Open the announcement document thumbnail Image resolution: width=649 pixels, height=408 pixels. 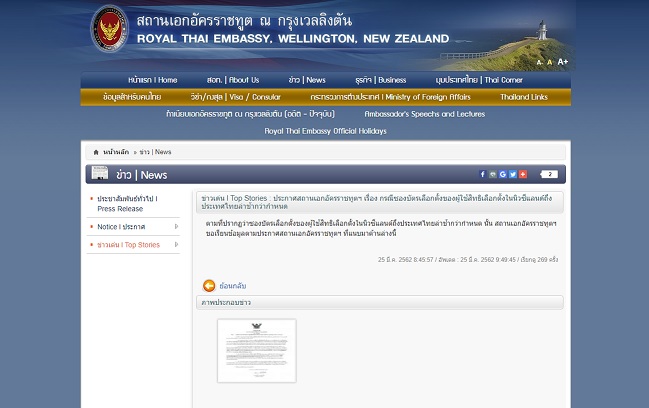coord(256,350)
